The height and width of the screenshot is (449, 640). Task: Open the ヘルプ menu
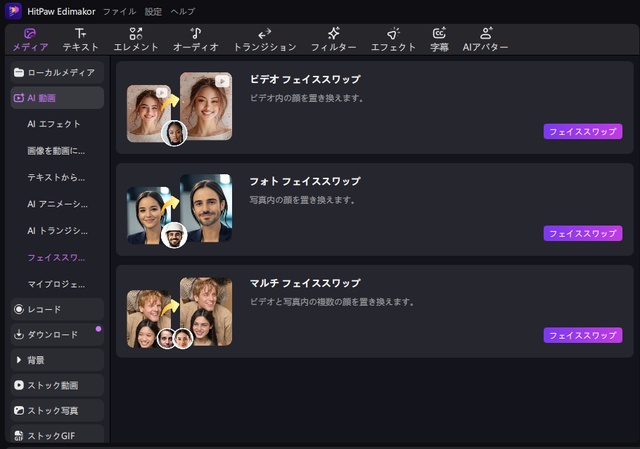click(182, 11)
